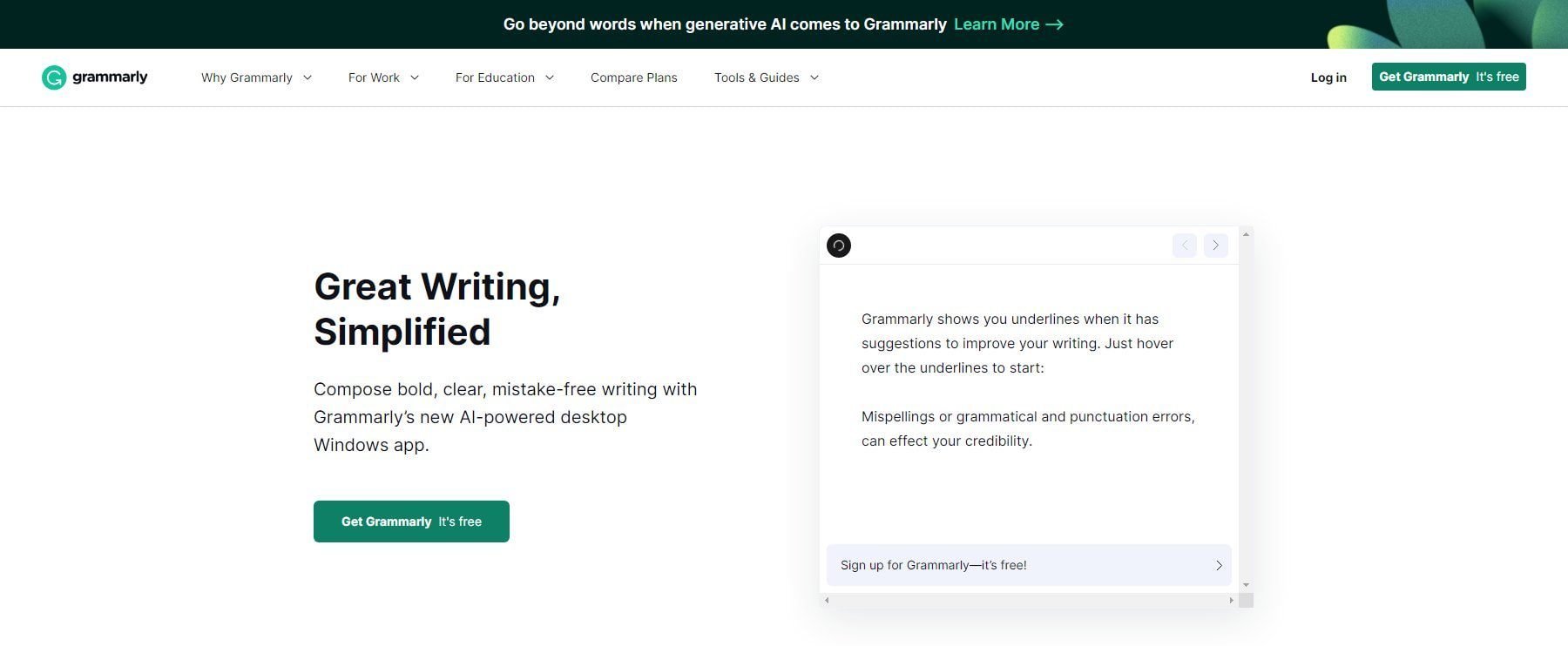
Task: Open the For Work dropdown
Action: (383, 77)
